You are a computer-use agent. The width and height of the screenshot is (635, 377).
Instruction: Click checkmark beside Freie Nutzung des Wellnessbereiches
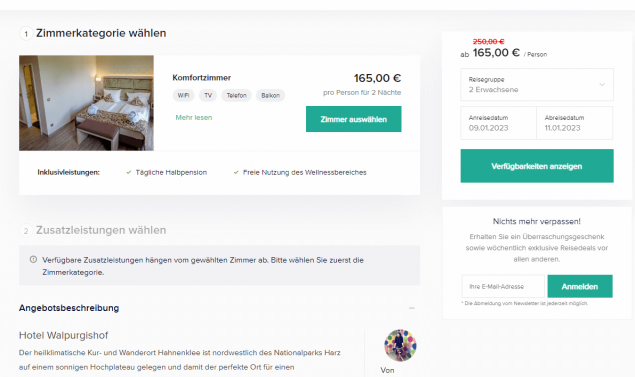(x=236, y=173)
